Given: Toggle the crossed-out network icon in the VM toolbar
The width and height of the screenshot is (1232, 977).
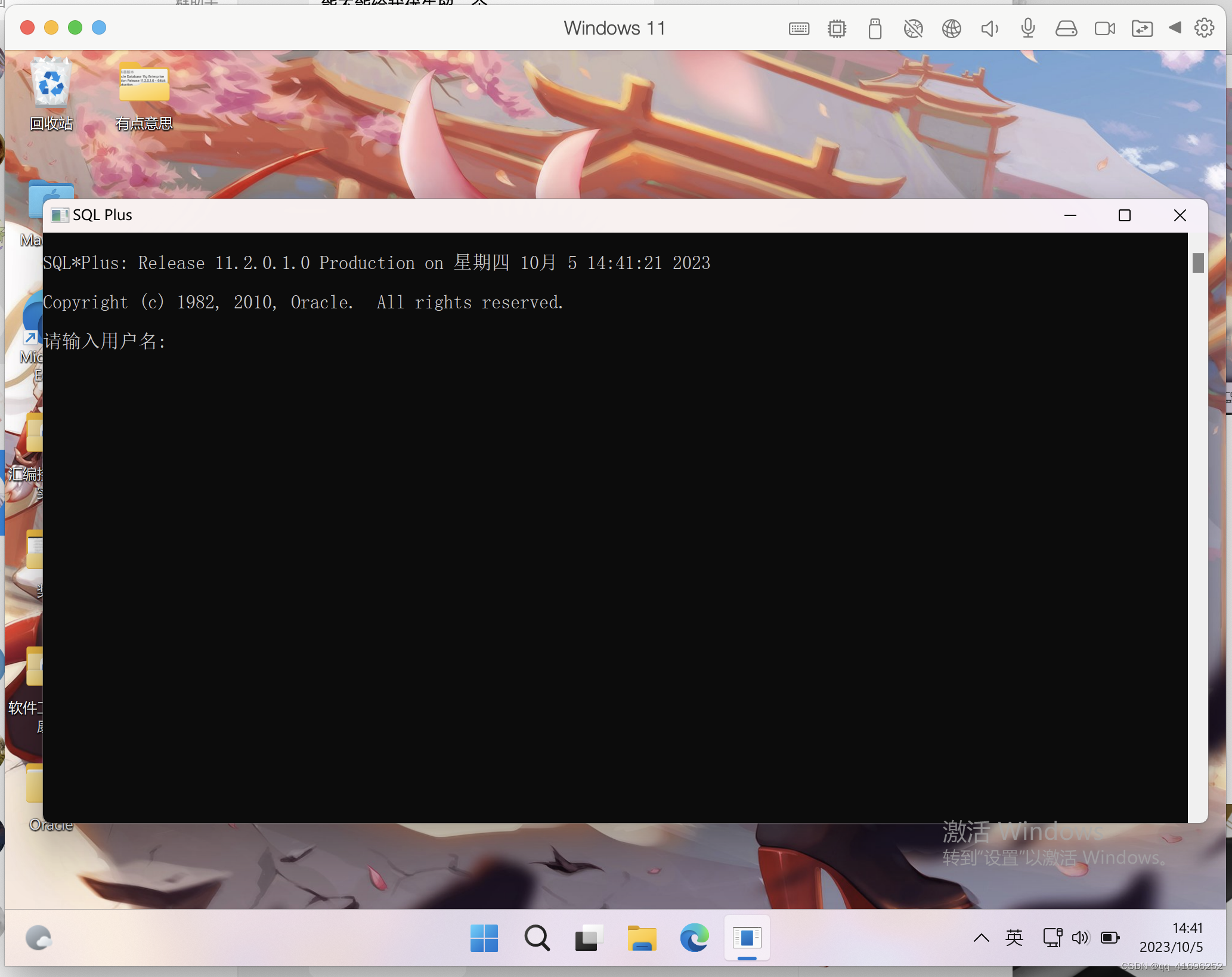Looking at the screenshot, I should click(x=913, y=27).
